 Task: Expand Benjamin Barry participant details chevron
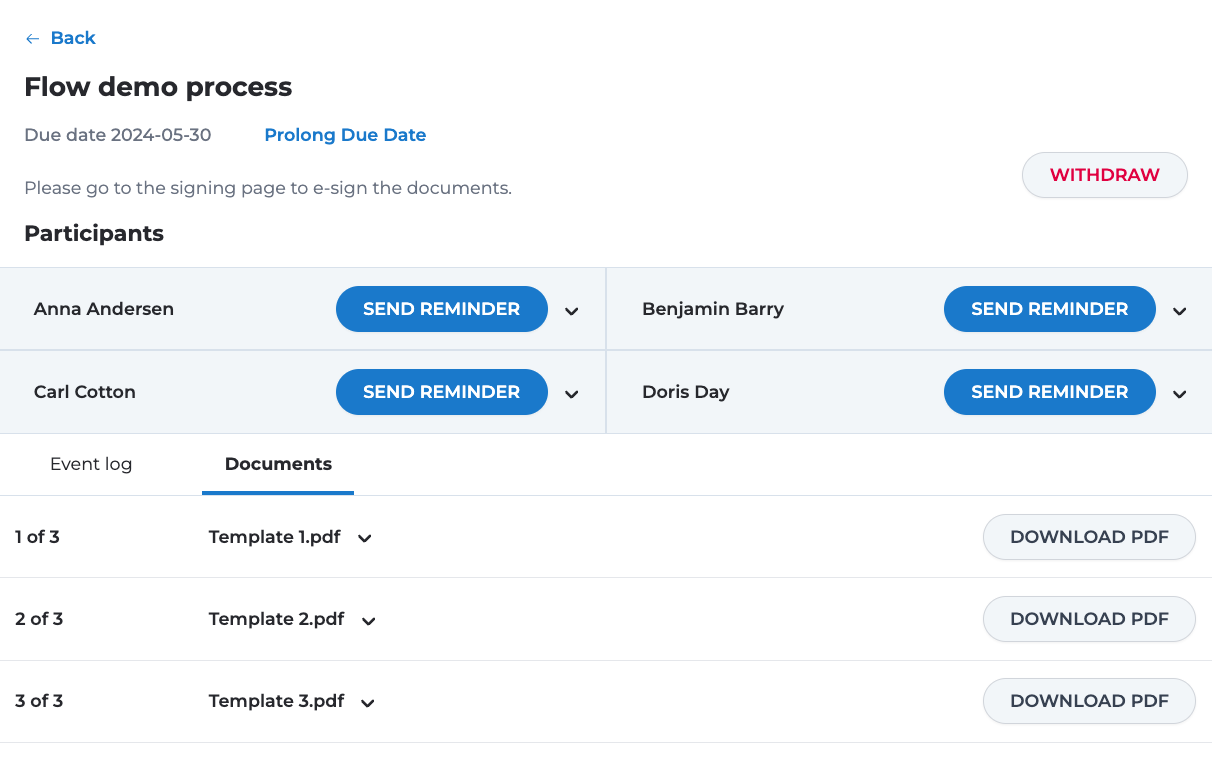click(x=1180, y=311)
